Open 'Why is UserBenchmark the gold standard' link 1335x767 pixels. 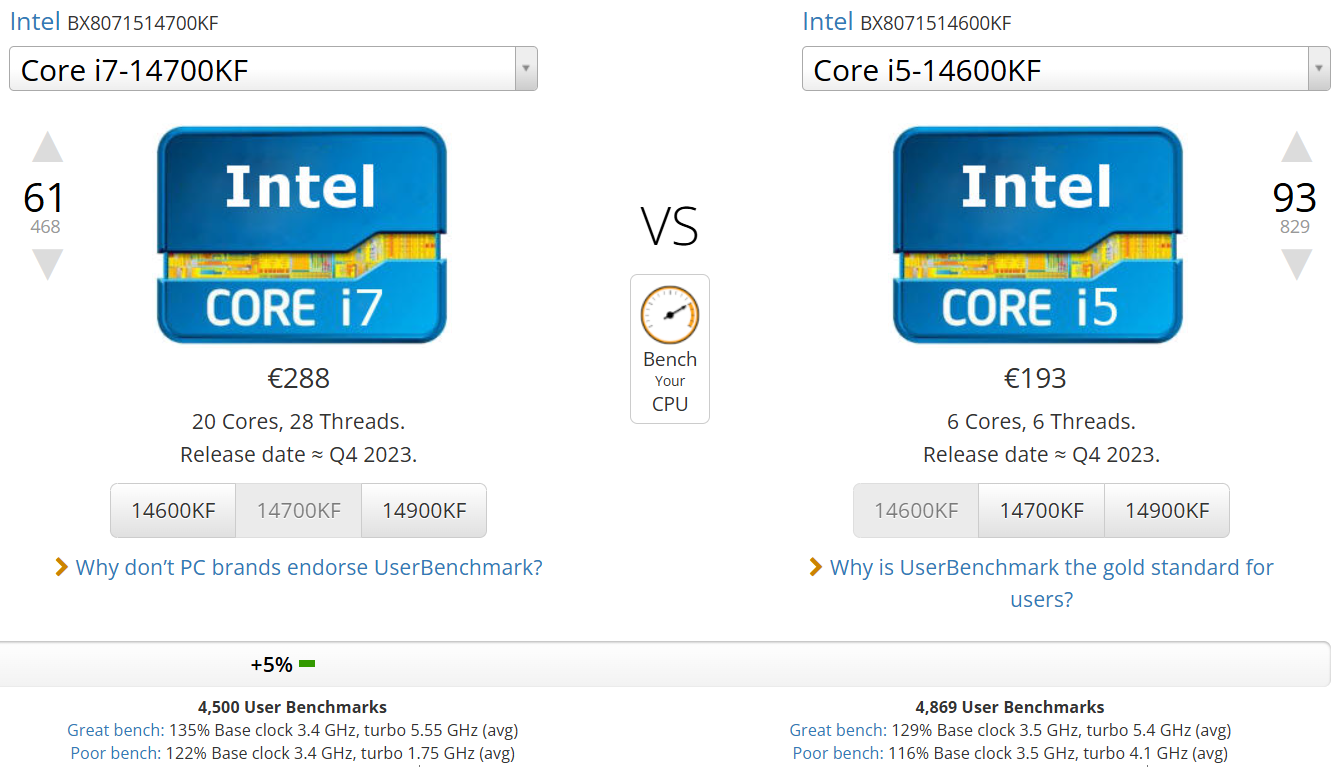1051,568
